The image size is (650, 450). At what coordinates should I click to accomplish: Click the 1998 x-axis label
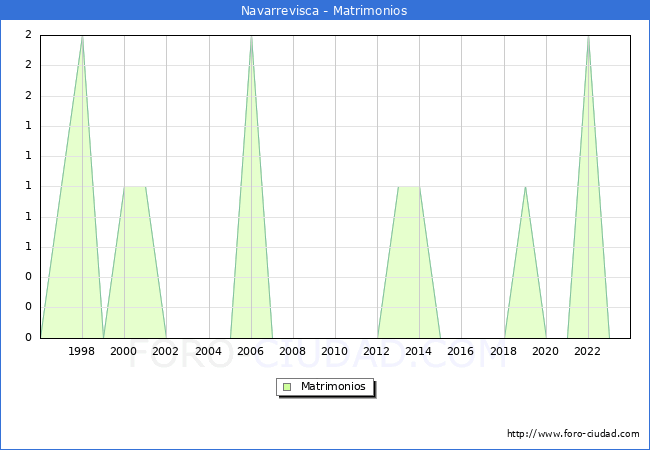82,351
